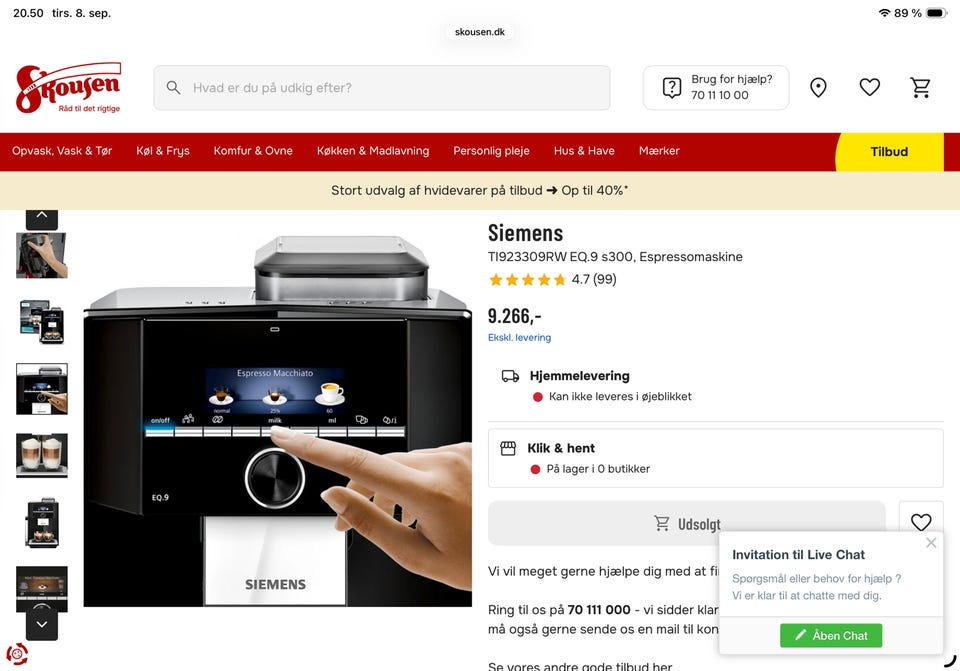Select thumbnail of full machine front
Image resolution: width=960 pixels, height=671 pixels.
coord(42,522)
